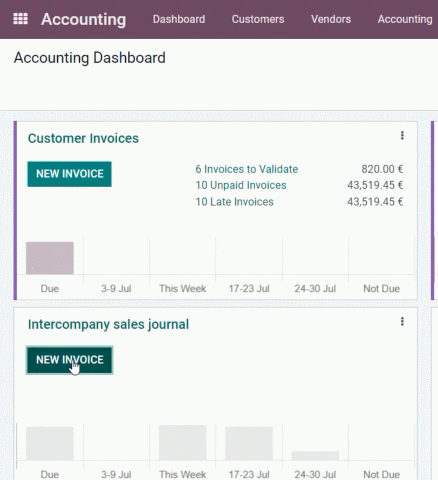This screenshot has height=480, width=438.
Task: Click the Due bar in Intercompany chart
Action: [x=50, y=444]
